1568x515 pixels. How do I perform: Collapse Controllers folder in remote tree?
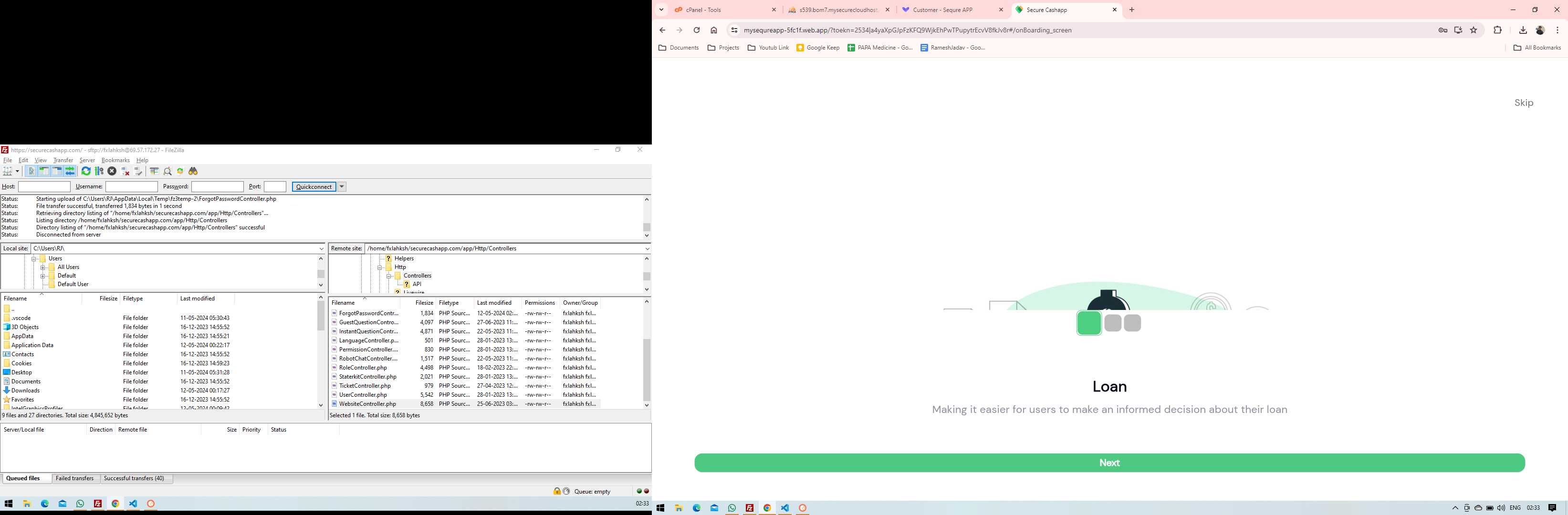tap(388, 276)
